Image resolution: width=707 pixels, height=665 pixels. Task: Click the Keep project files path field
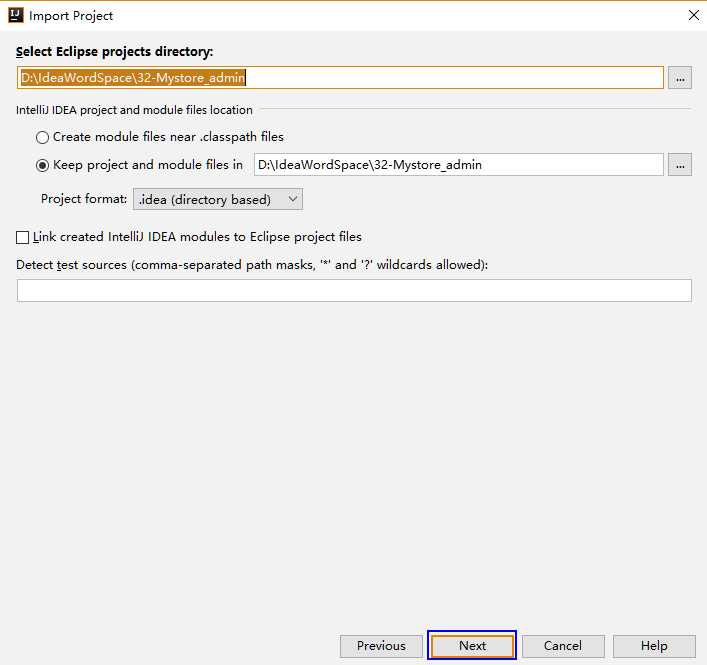[x=459, y=165]
